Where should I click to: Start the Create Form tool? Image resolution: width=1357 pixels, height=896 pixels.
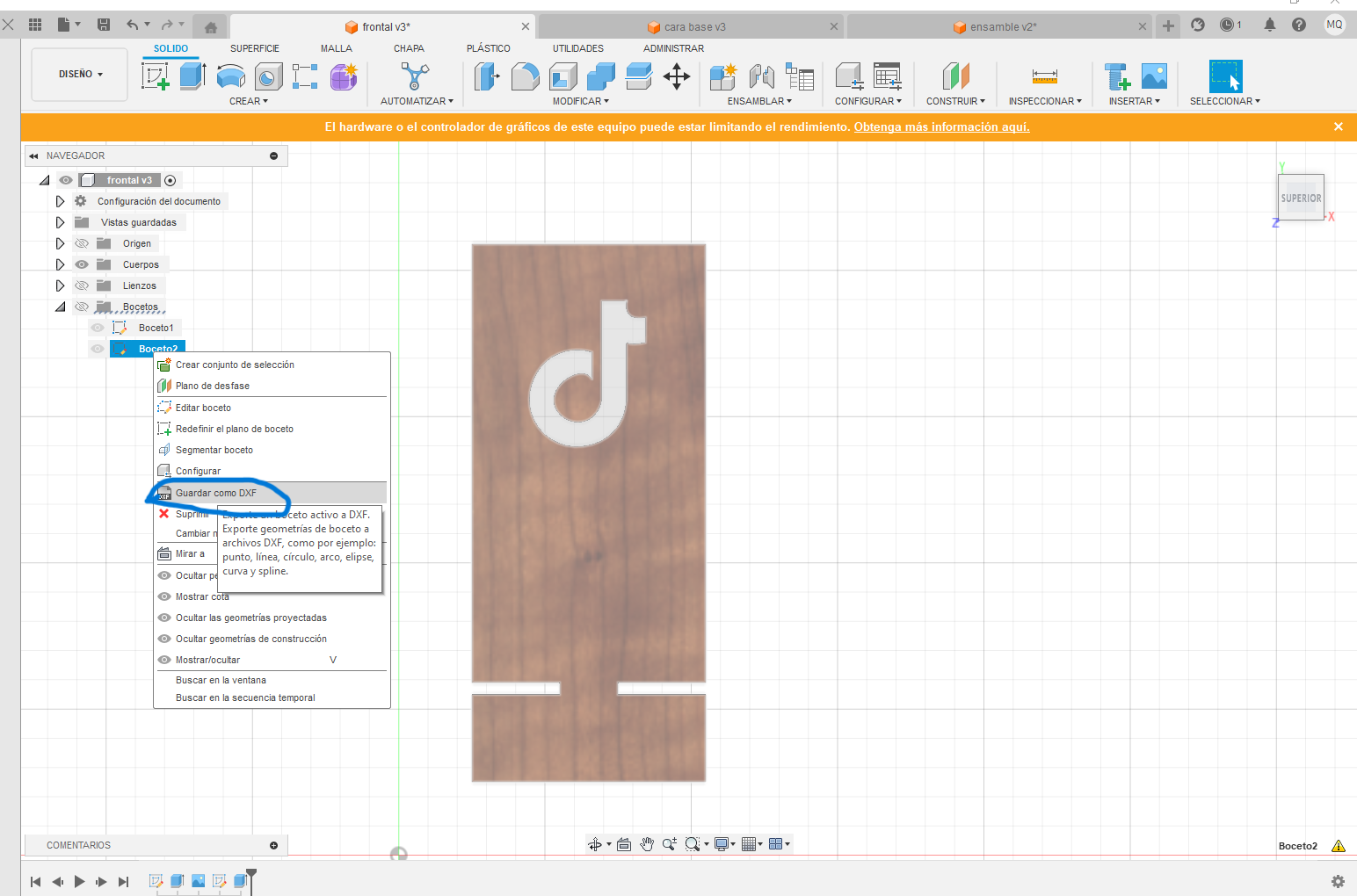[344, 76]
